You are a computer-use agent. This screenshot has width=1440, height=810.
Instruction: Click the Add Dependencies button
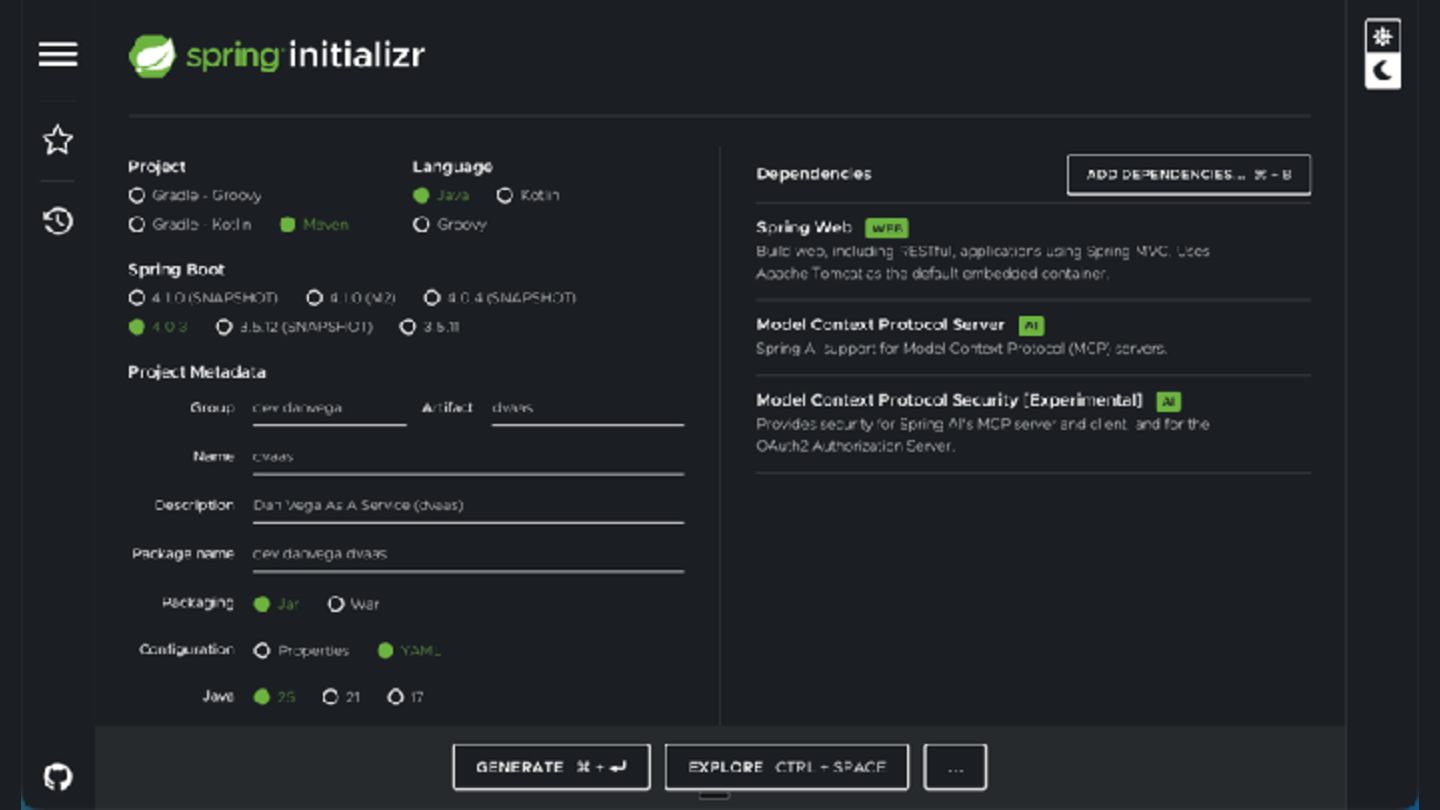click(x=1189, y=175)
